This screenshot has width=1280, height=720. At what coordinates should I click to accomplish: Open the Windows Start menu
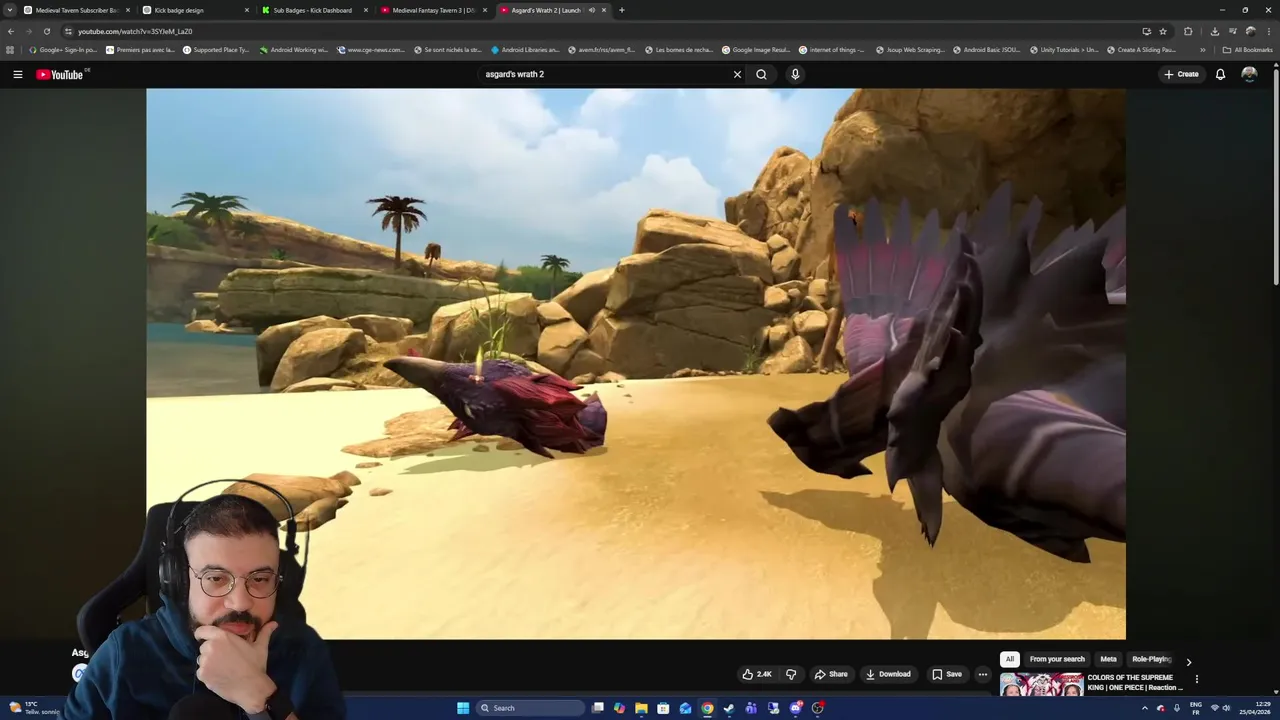[463, 708]
